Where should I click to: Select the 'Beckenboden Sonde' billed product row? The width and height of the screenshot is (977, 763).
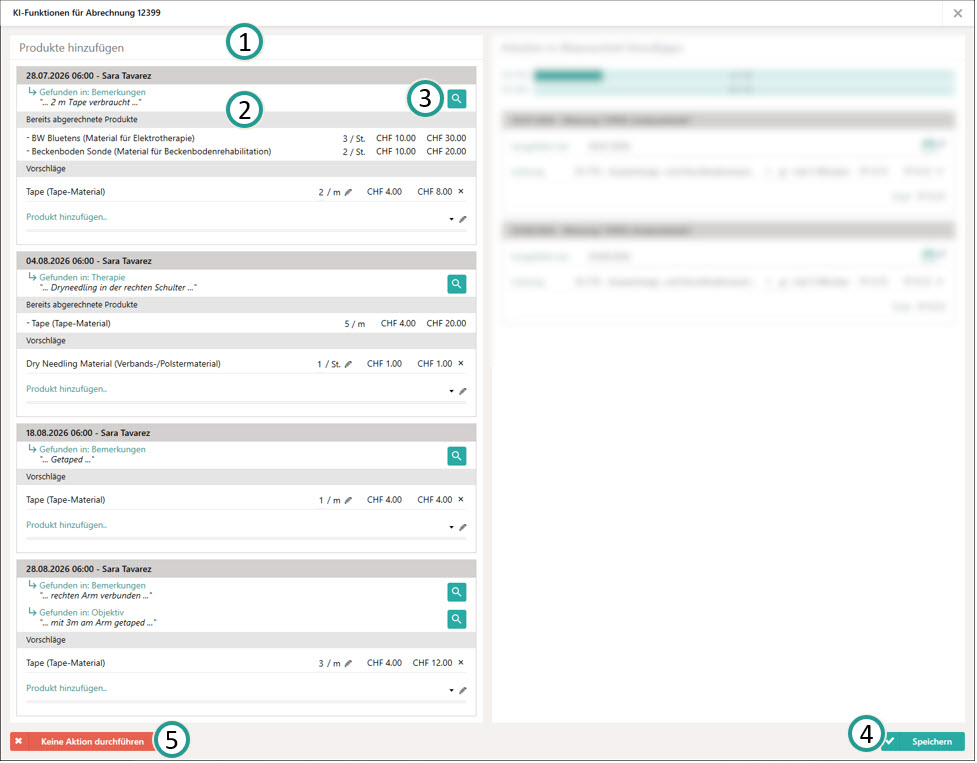[246, 151]
